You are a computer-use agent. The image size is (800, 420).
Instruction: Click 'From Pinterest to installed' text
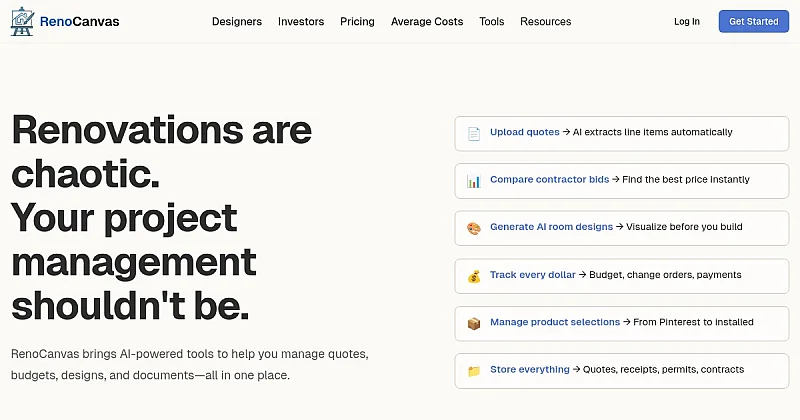coord(693,322)
